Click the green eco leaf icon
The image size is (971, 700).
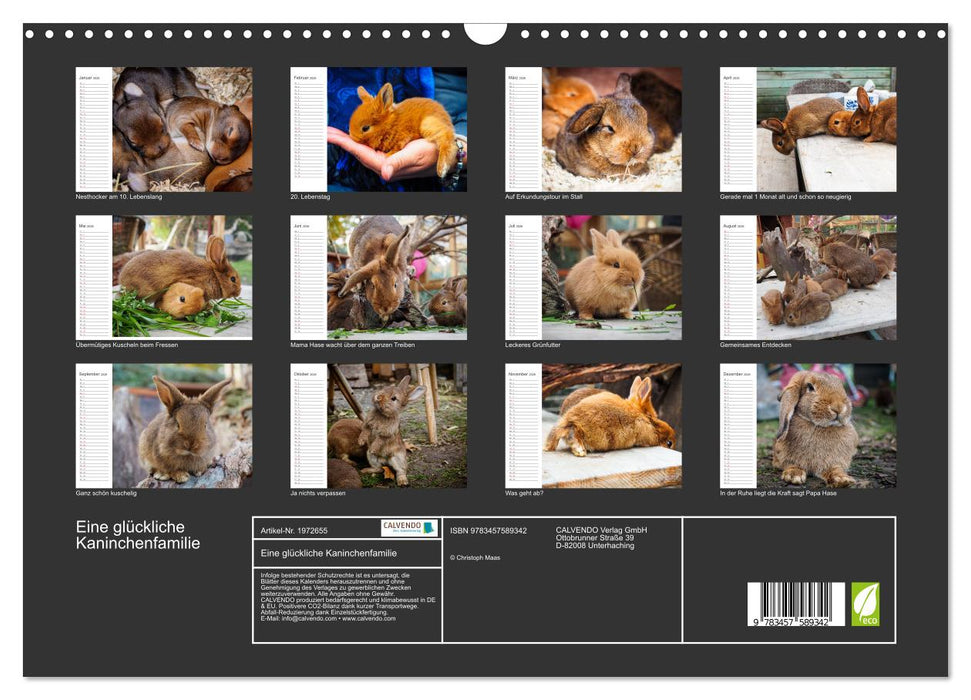click(865, 604)
